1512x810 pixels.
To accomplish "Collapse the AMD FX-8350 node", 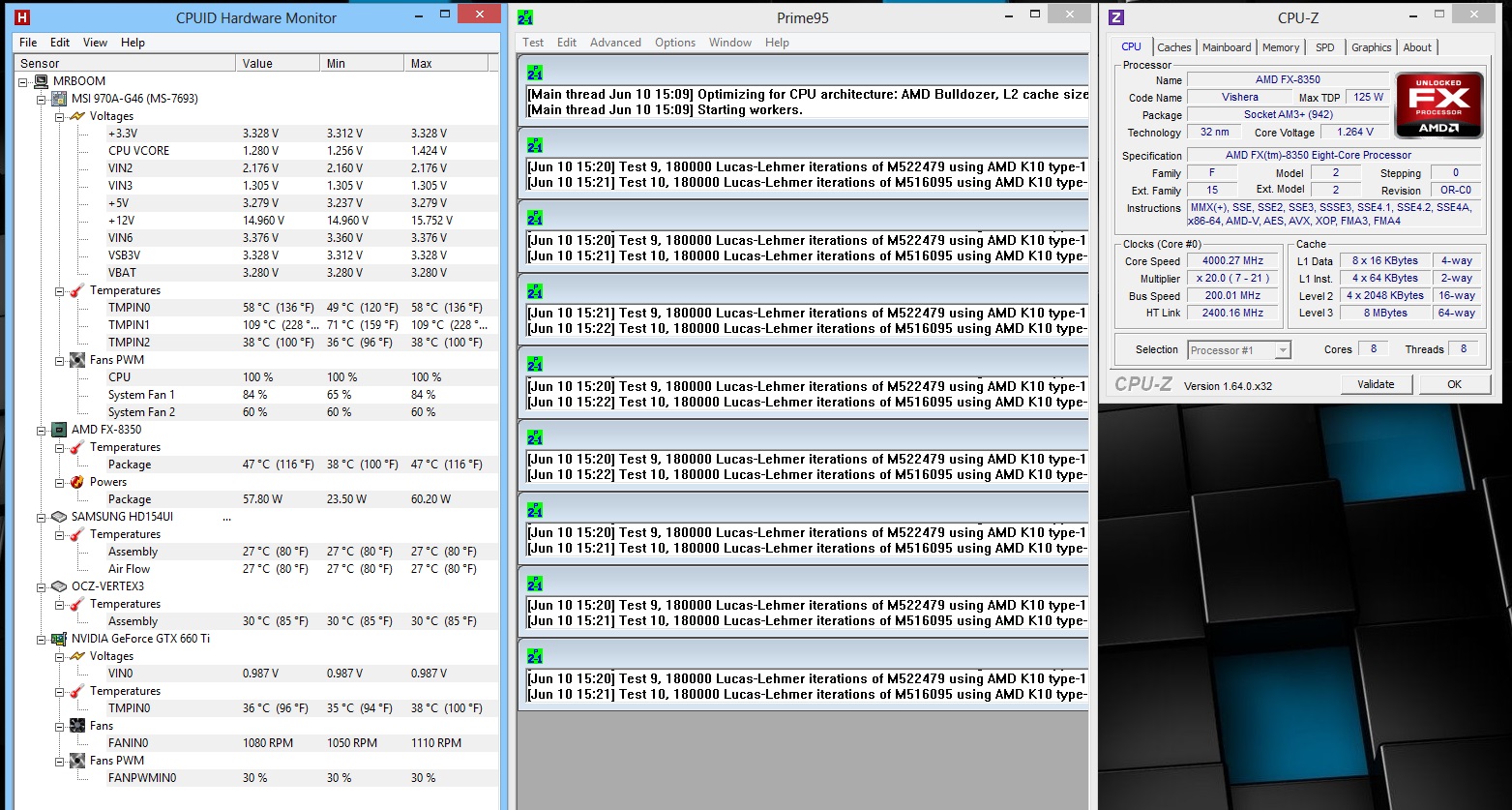I will 42,430.
